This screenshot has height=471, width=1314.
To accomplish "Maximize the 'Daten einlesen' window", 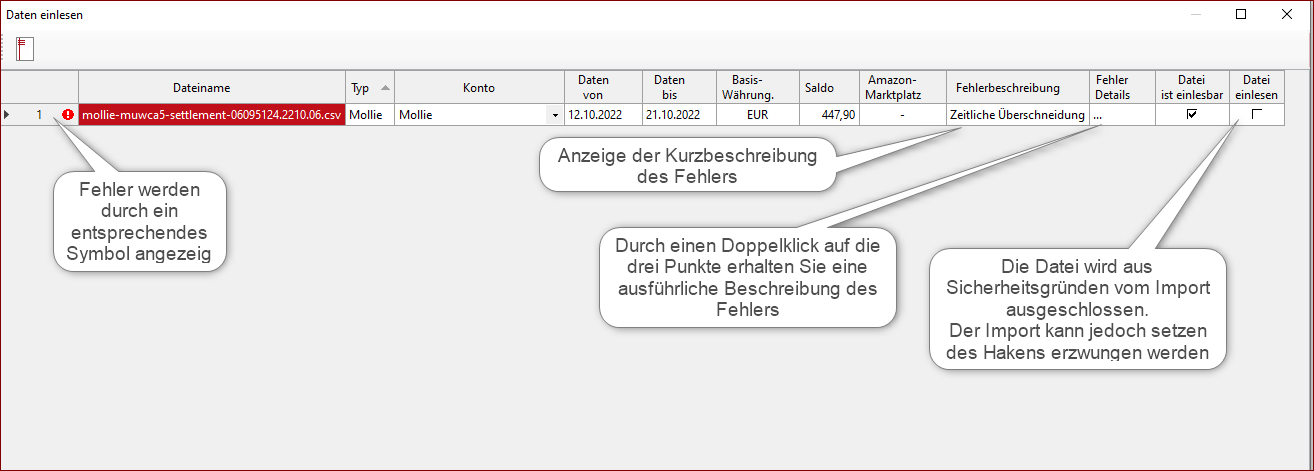I will [1241, 14].
